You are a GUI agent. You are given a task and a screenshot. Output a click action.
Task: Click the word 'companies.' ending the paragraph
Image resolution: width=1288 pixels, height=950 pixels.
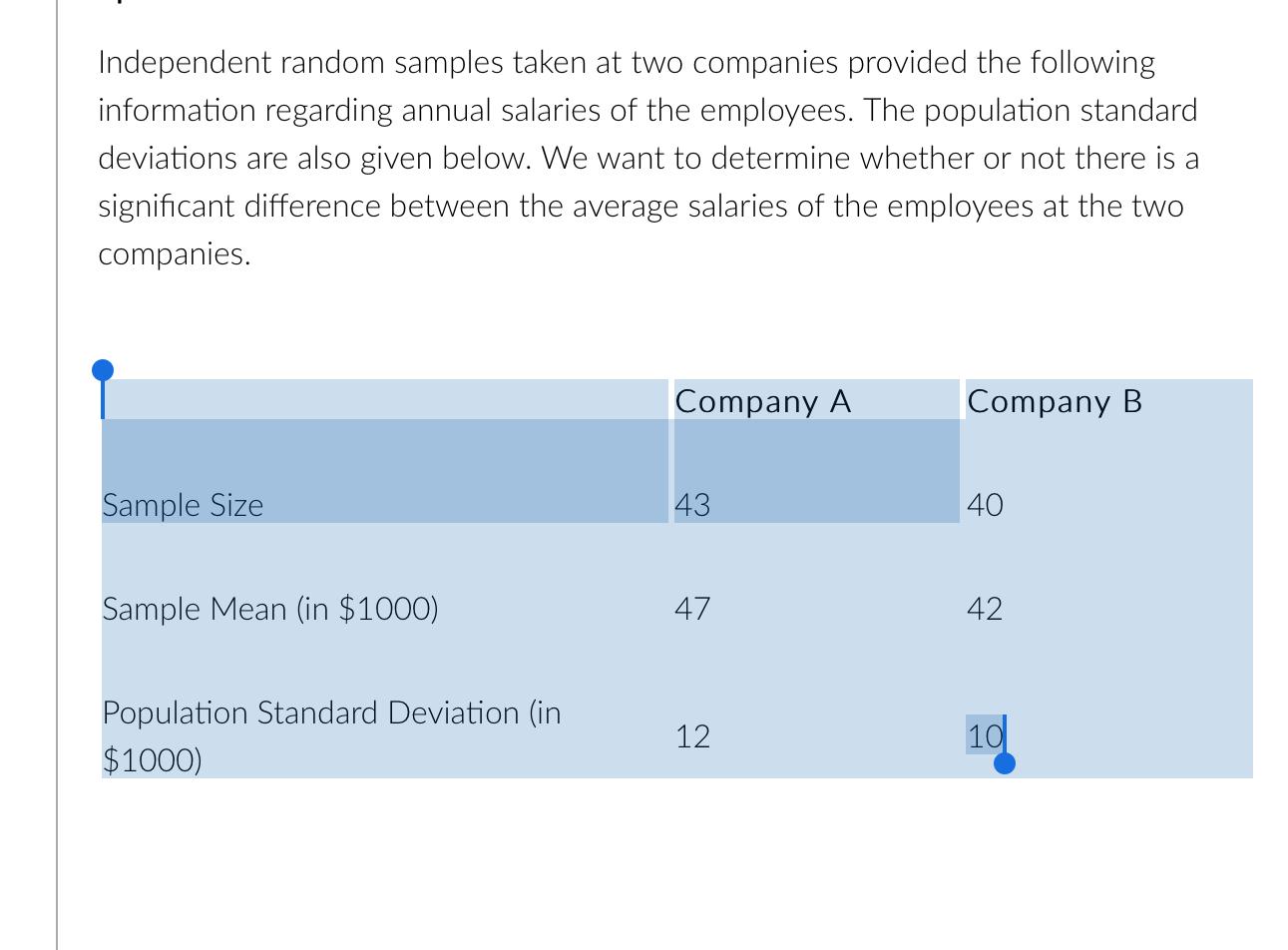(174, 254)
